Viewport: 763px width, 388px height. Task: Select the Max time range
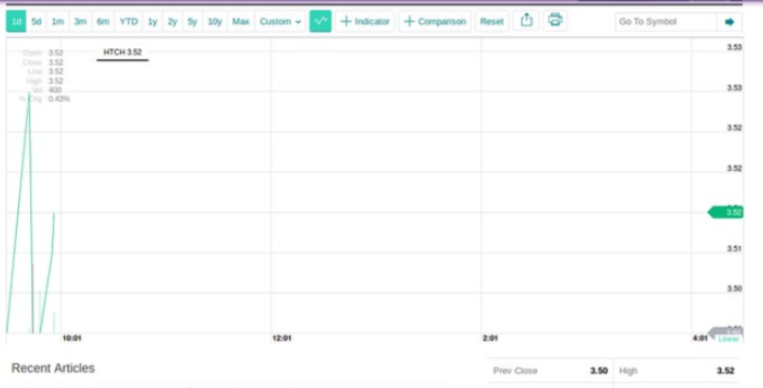[x=241, y=21]
